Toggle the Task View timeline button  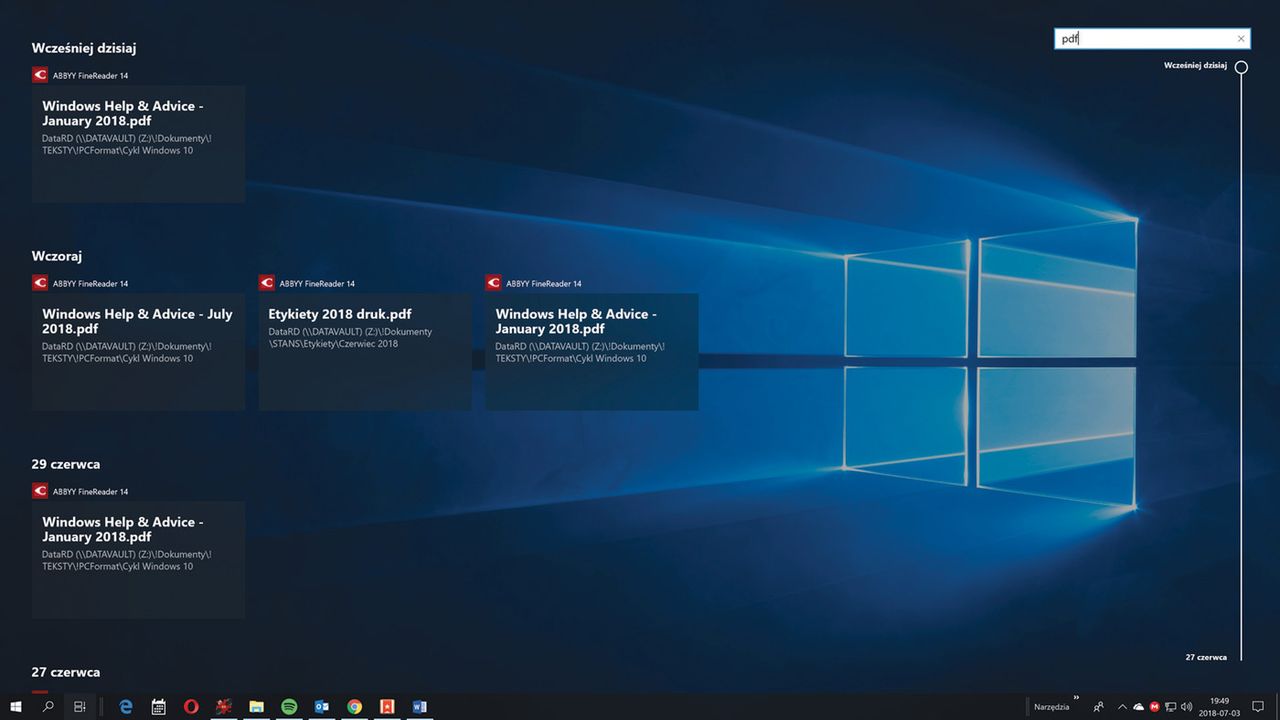pyautogui.click(x=80, y=706)
